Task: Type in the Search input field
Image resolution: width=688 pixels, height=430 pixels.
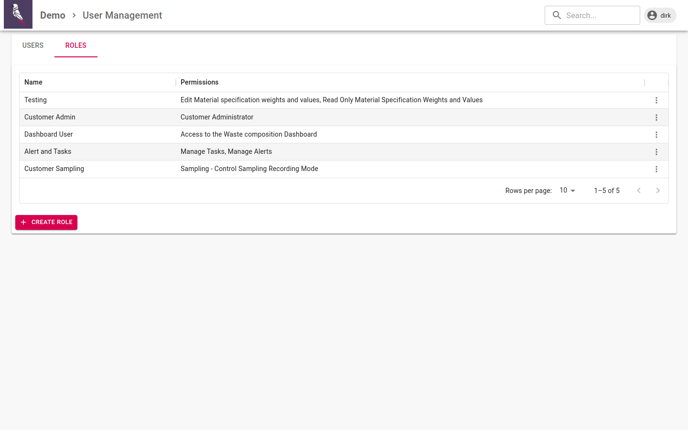Action: (600, 15)
